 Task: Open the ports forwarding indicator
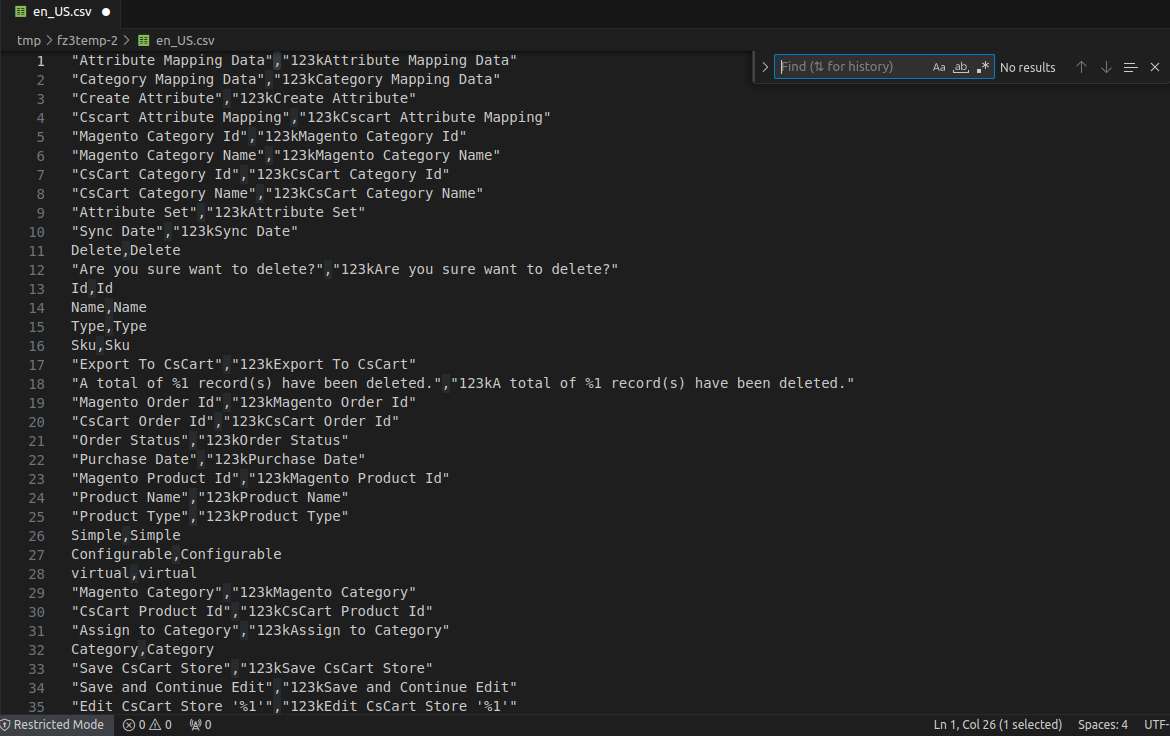[x=199, y=725]
